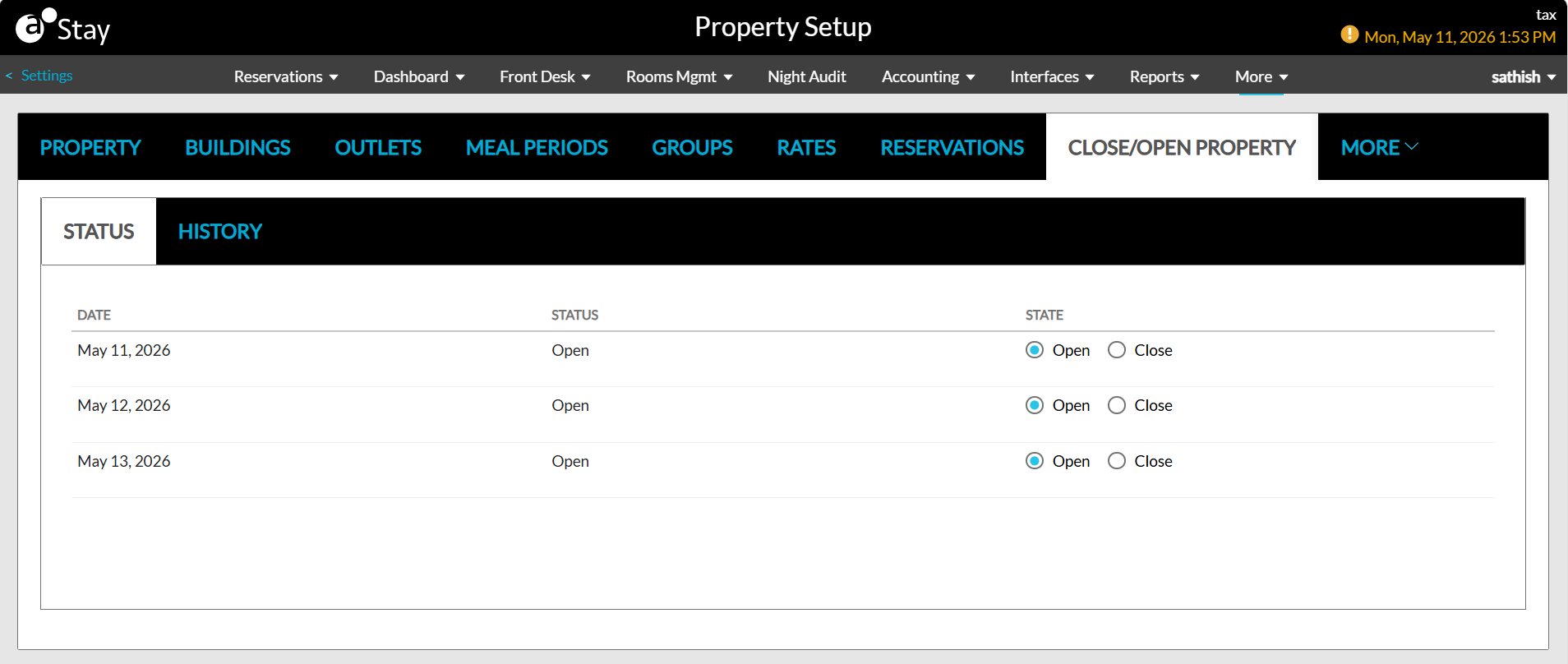Open the Accounting dropdown

928,76
